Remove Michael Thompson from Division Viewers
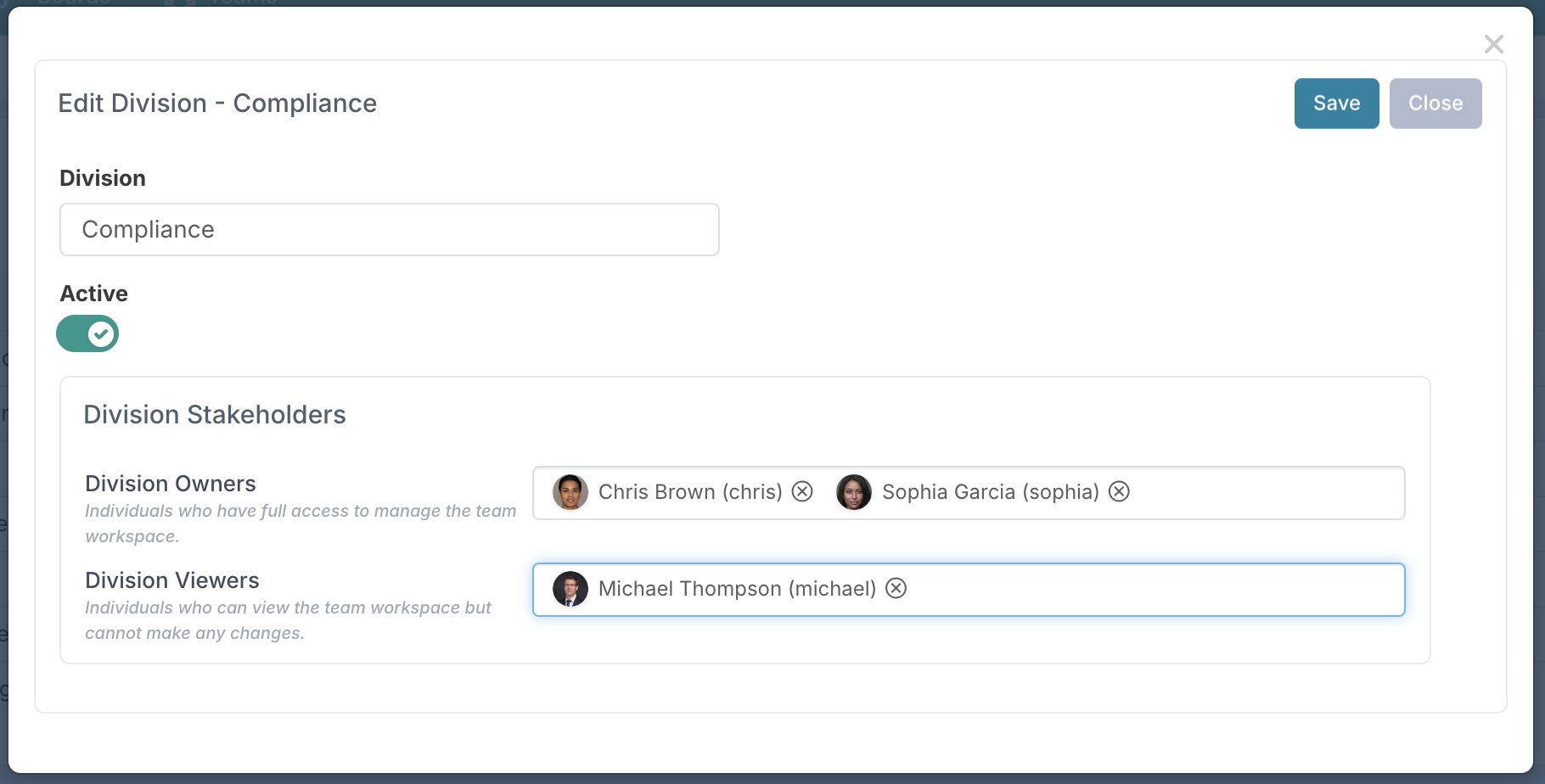This screenshot has width=1545, height=784. 896,589
